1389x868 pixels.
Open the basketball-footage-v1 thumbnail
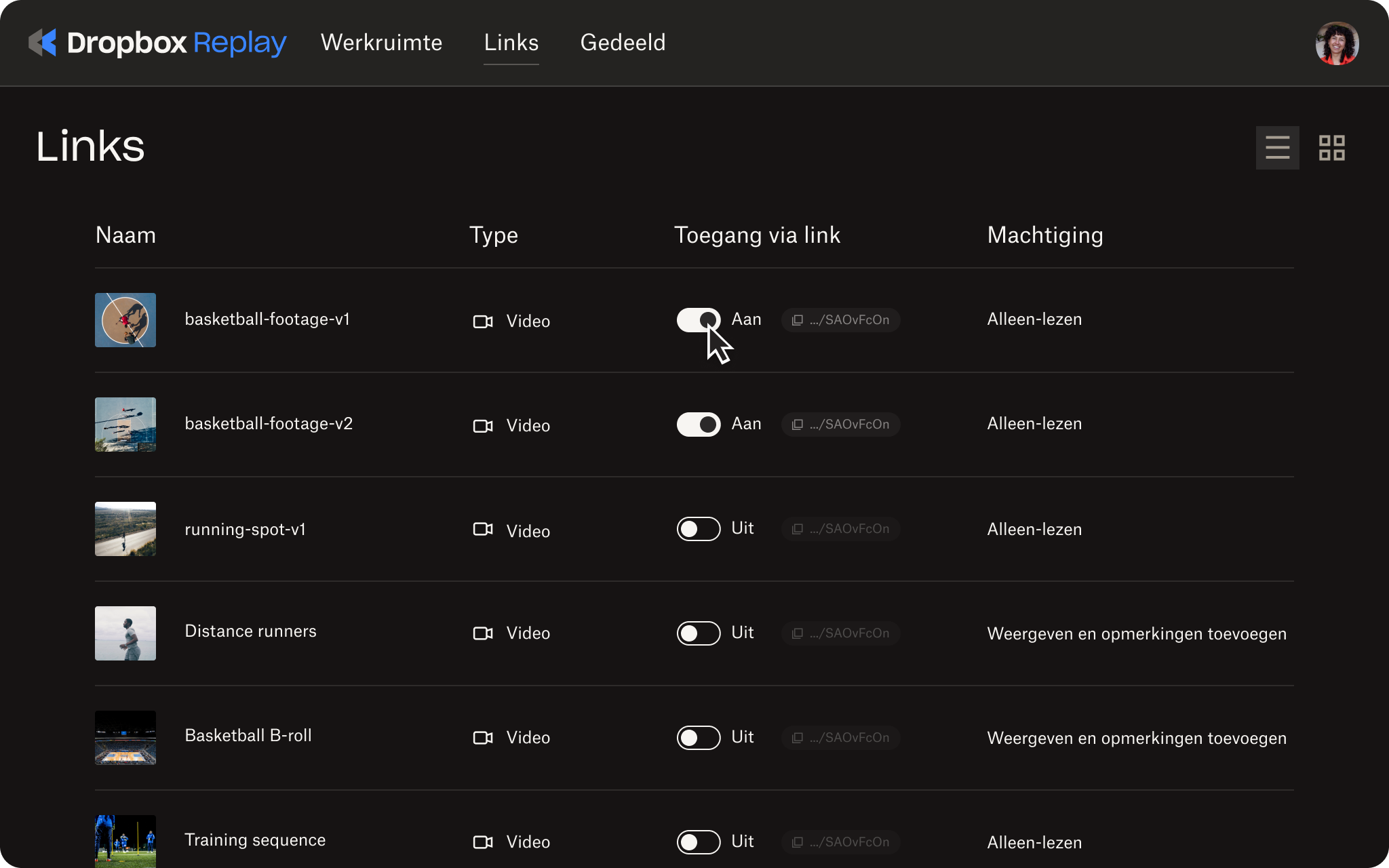[x=125, y=320]
